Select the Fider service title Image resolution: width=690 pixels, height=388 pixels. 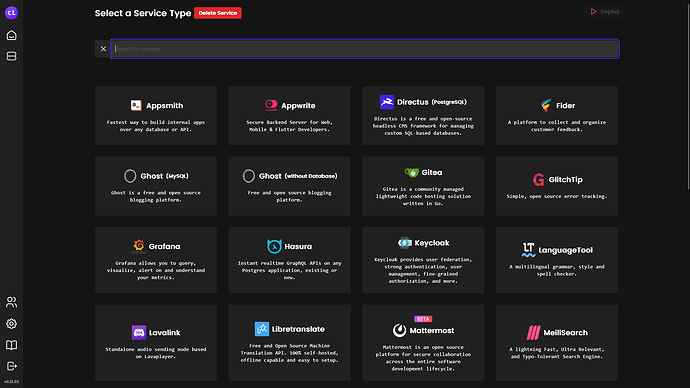tap(565, 106)
